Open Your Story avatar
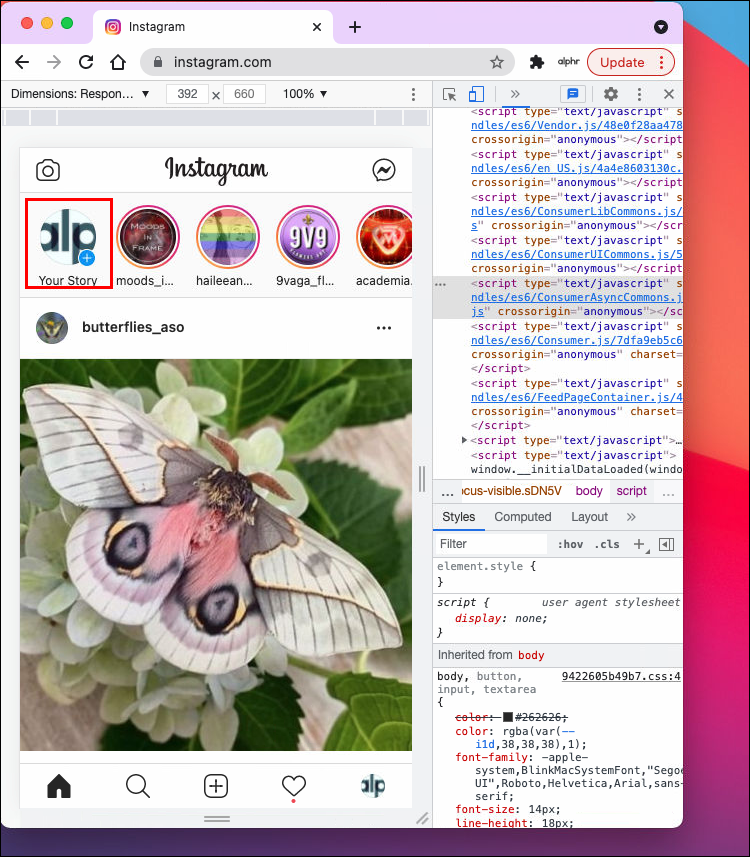 (68, 237)
